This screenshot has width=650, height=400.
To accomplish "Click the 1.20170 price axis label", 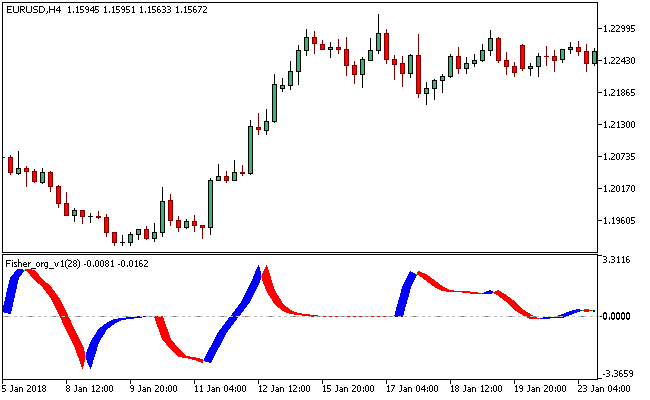I will point(621,189).
